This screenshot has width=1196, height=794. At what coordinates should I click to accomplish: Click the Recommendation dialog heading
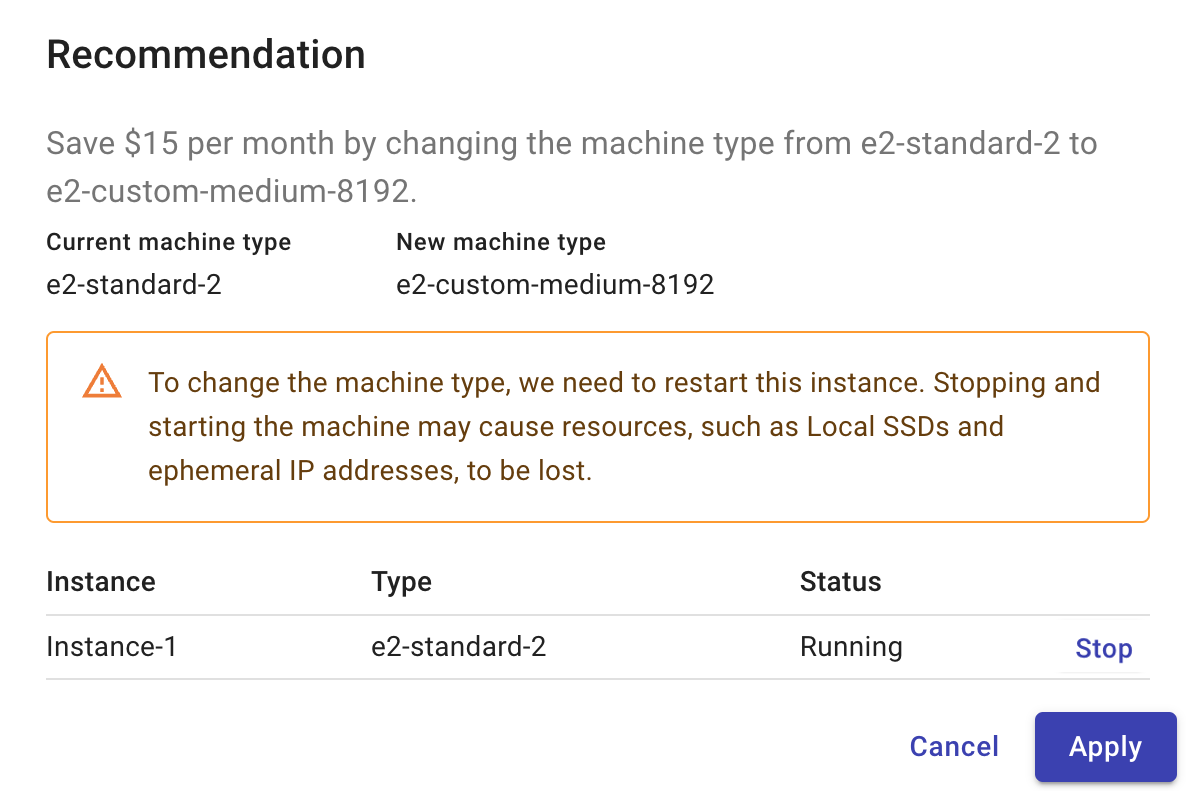click(x=206, y=54)
